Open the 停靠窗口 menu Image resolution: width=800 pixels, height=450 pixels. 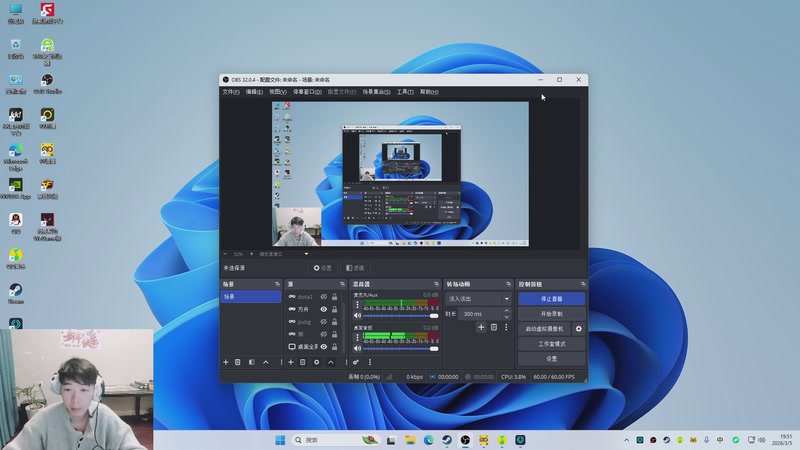[307, 92]
